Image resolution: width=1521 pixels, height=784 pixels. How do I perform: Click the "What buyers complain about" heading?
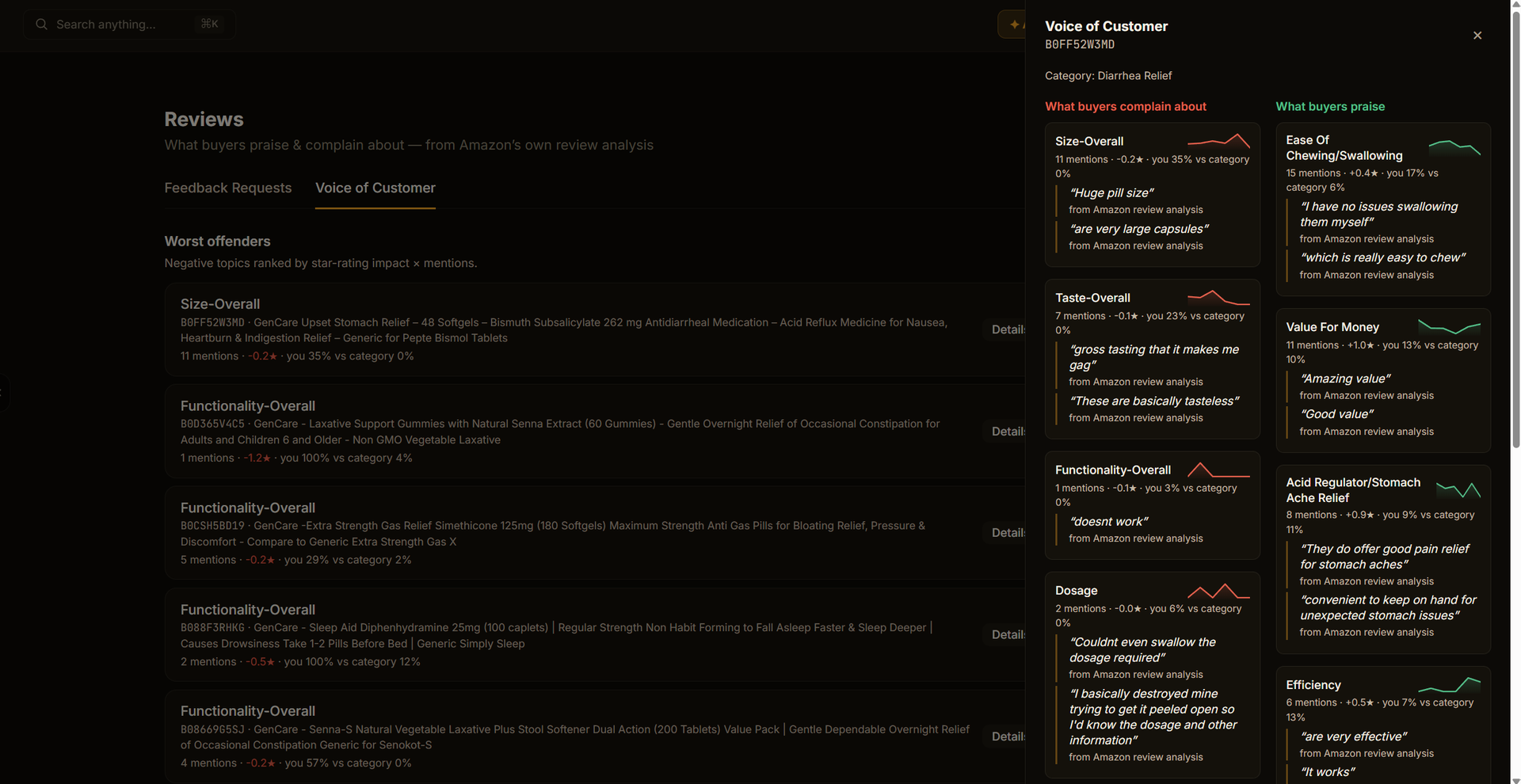[1125, 107]
